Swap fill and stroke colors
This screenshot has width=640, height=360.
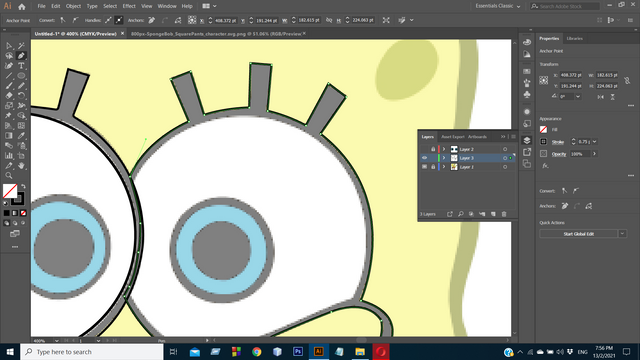click(23, 186)
